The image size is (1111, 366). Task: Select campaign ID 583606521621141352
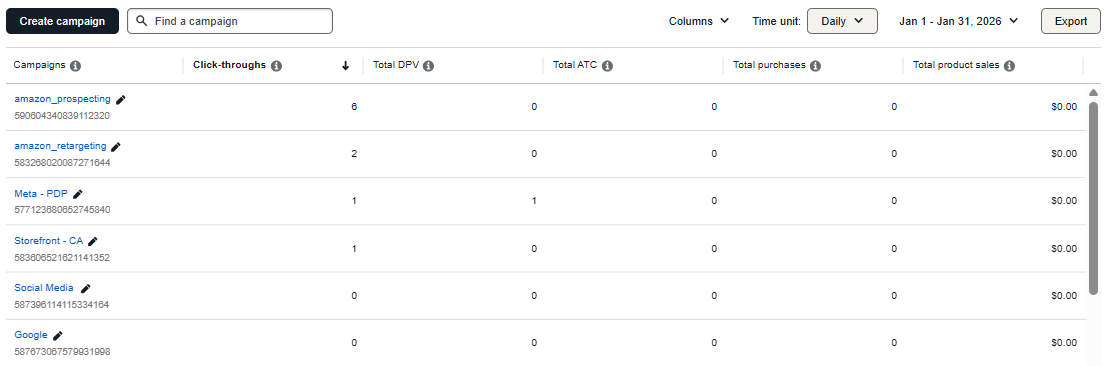pyautogui.click(x=62, y=258)
